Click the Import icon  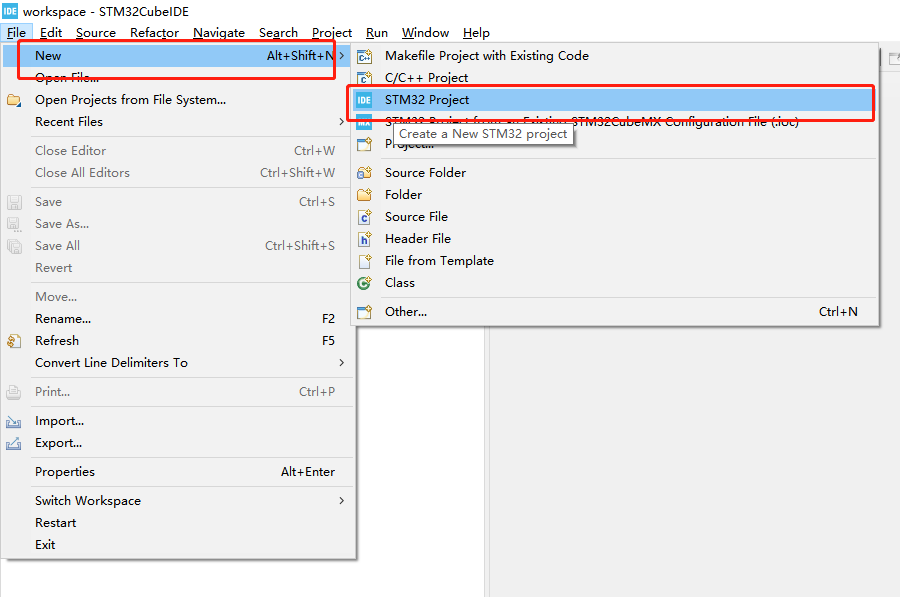tap(14, 421)
